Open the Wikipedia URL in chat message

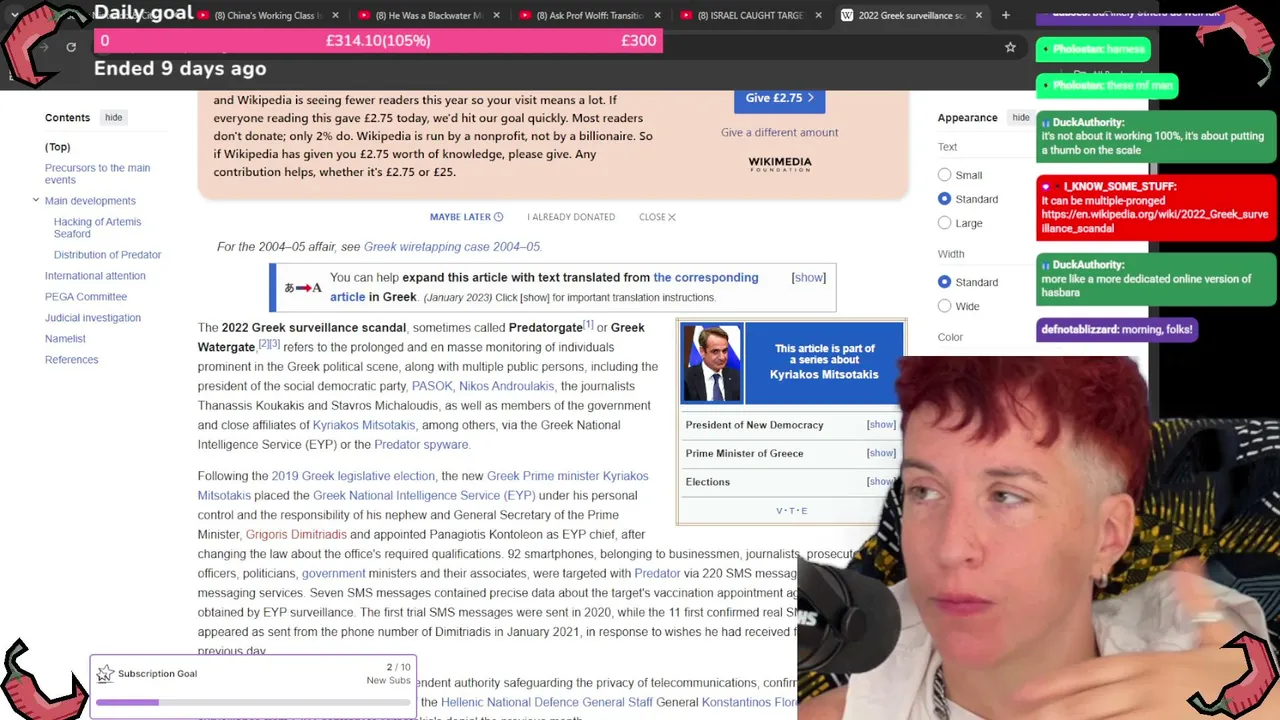(1155, 221)
